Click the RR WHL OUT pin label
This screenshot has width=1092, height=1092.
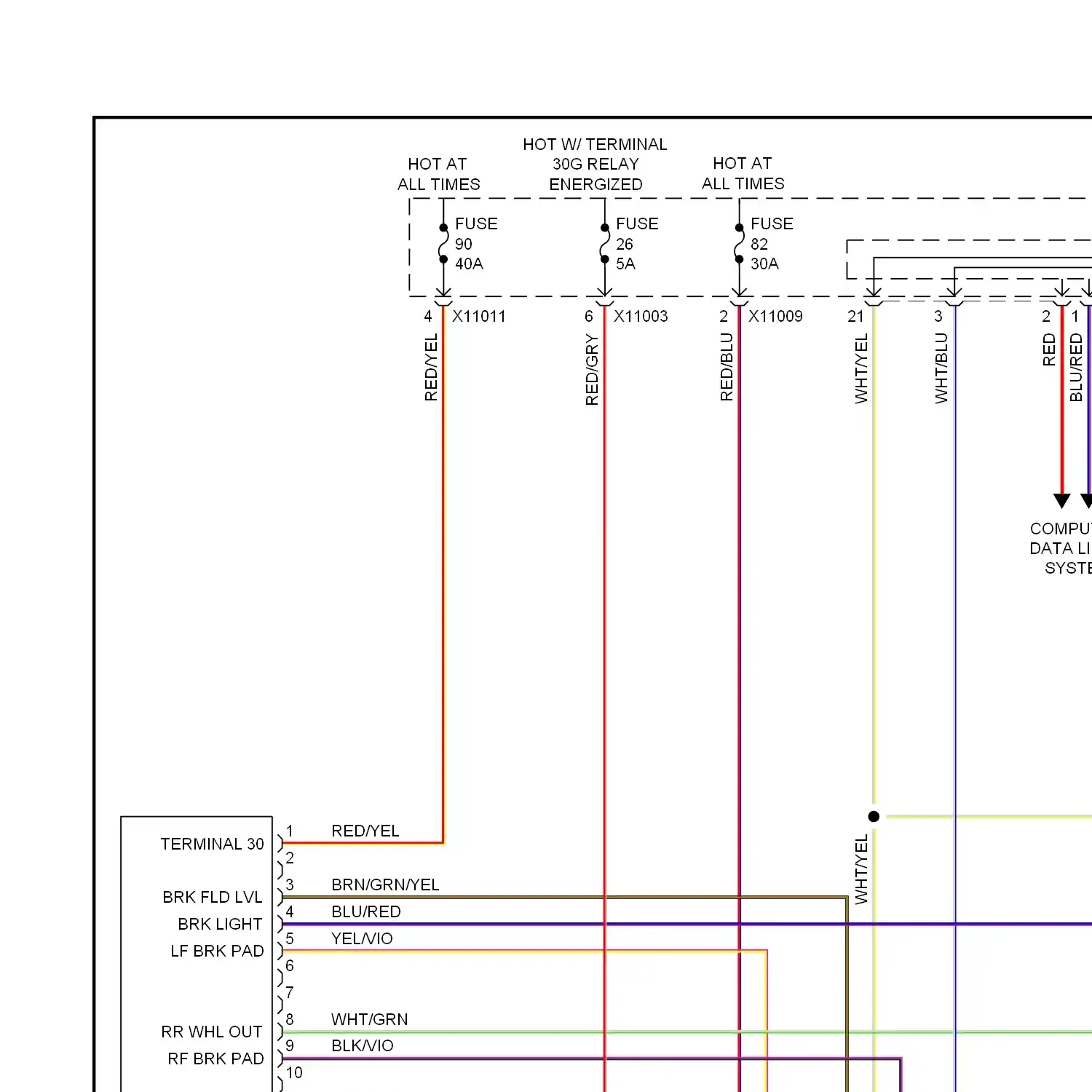(x=212, y=1032)
